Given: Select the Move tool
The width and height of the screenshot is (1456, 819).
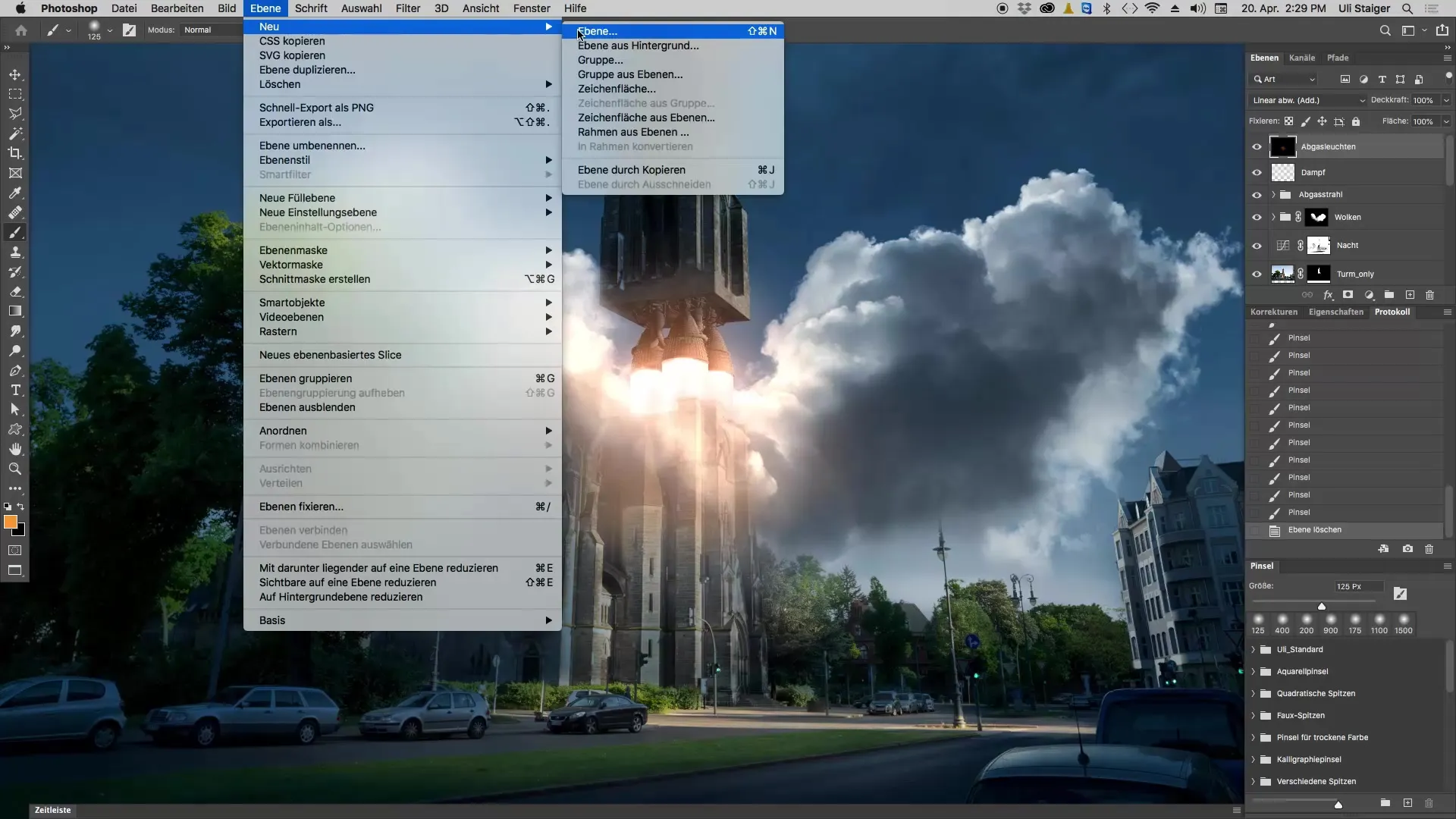Looking at the screenshot, I should click(15, 75).
